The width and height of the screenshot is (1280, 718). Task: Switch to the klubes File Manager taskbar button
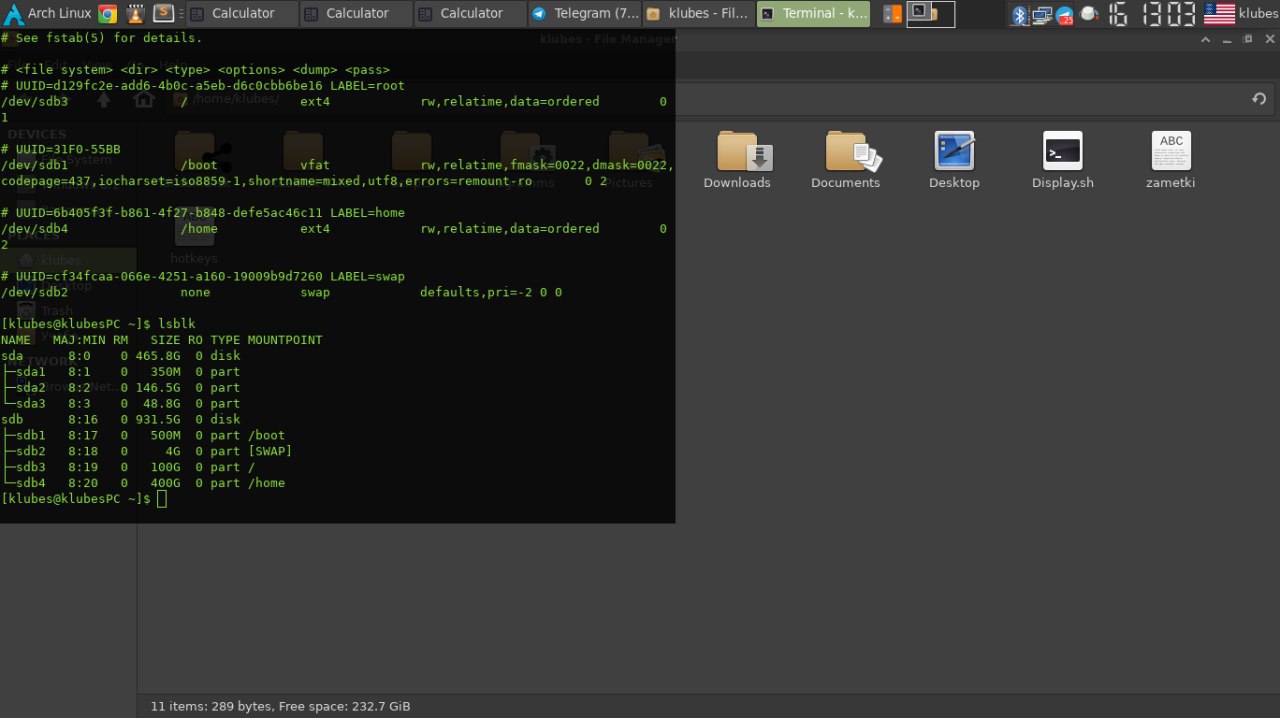coord(699,14)
